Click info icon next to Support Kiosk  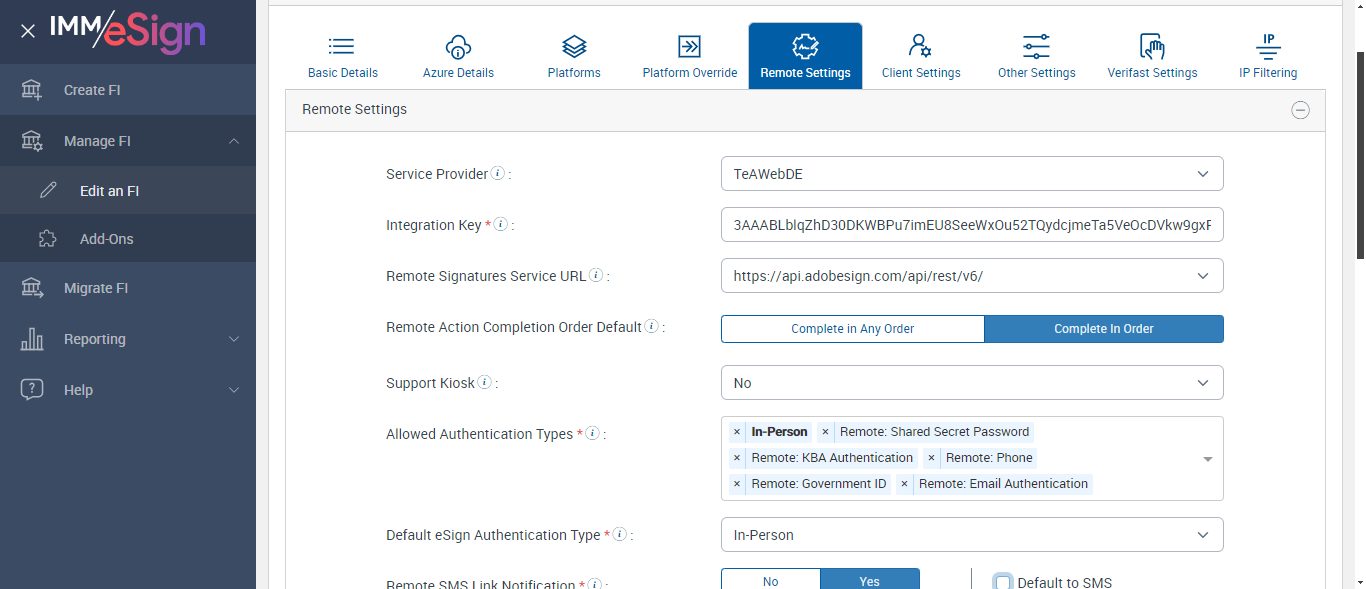point(484,382)
